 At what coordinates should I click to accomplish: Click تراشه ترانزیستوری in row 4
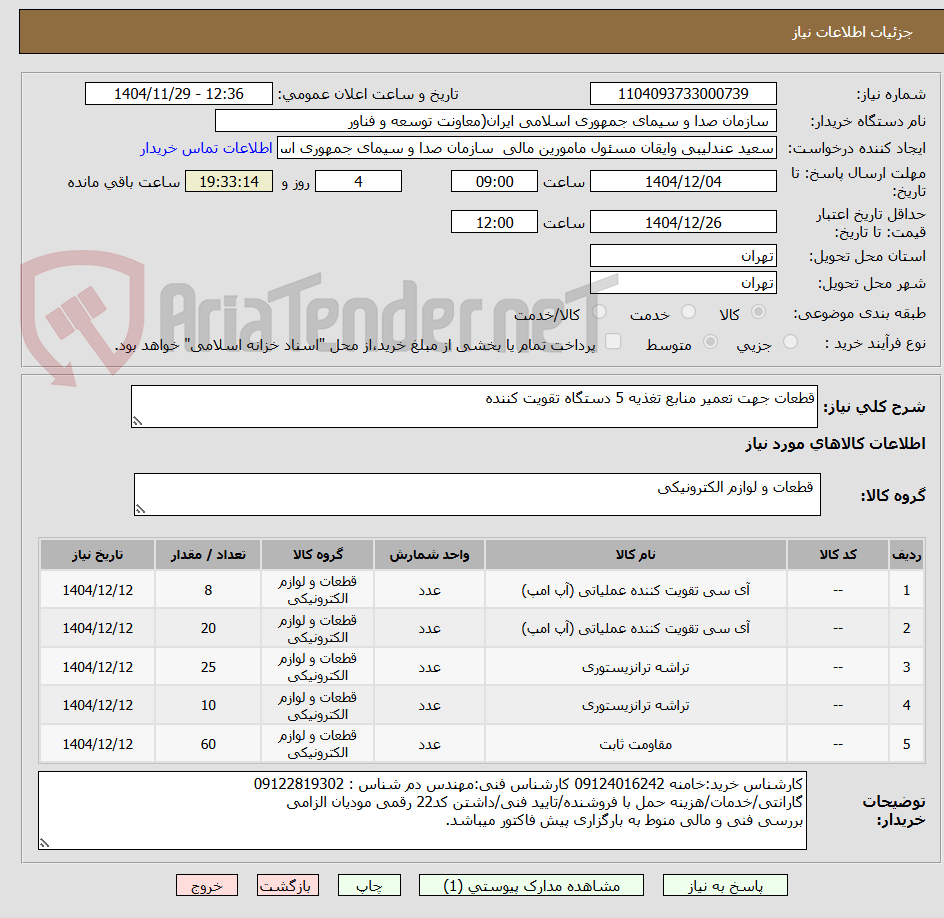[635, 705]
